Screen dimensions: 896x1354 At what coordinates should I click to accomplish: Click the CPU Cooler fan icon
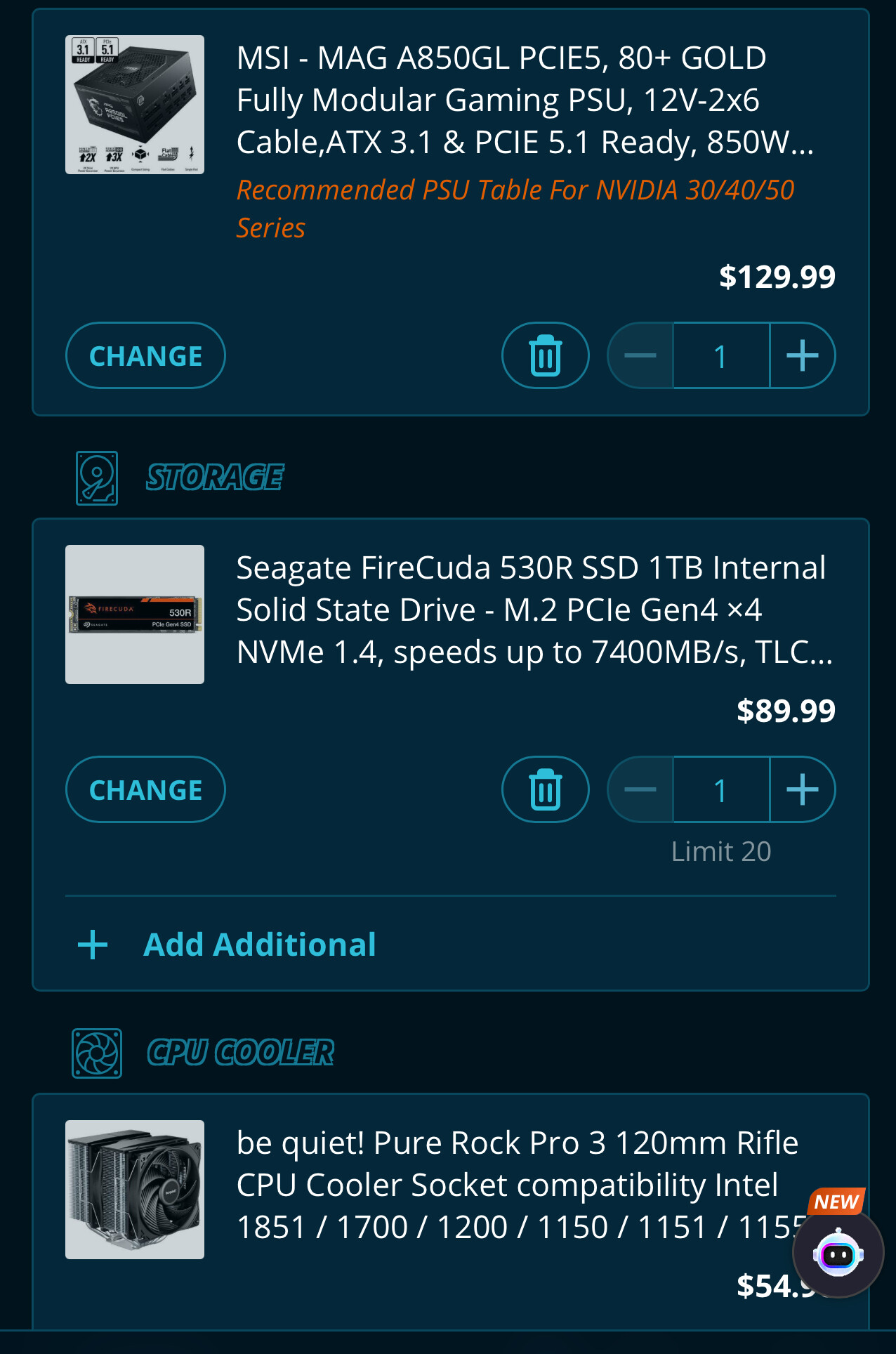pos(97,1053)
